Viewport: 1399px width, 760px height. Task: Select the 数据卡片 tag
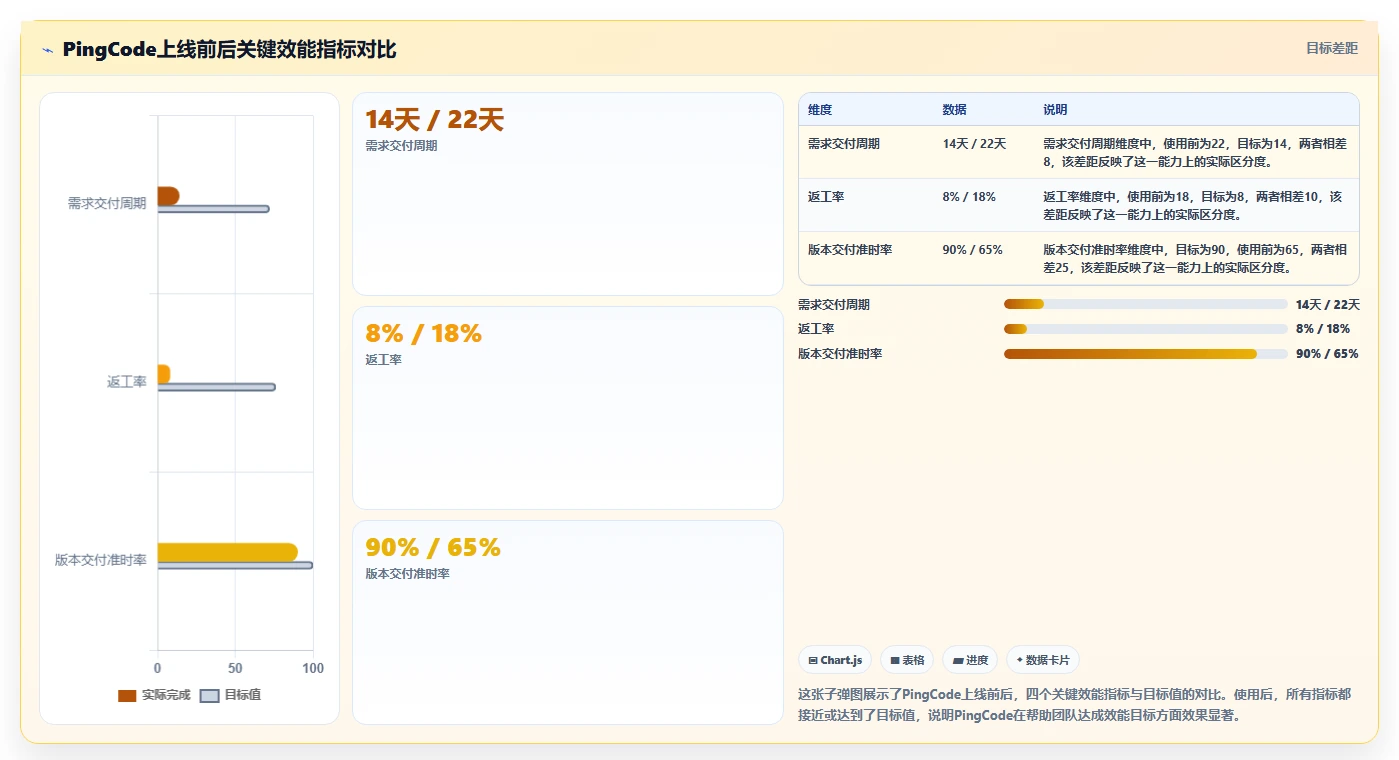(x=1043, y=660)
